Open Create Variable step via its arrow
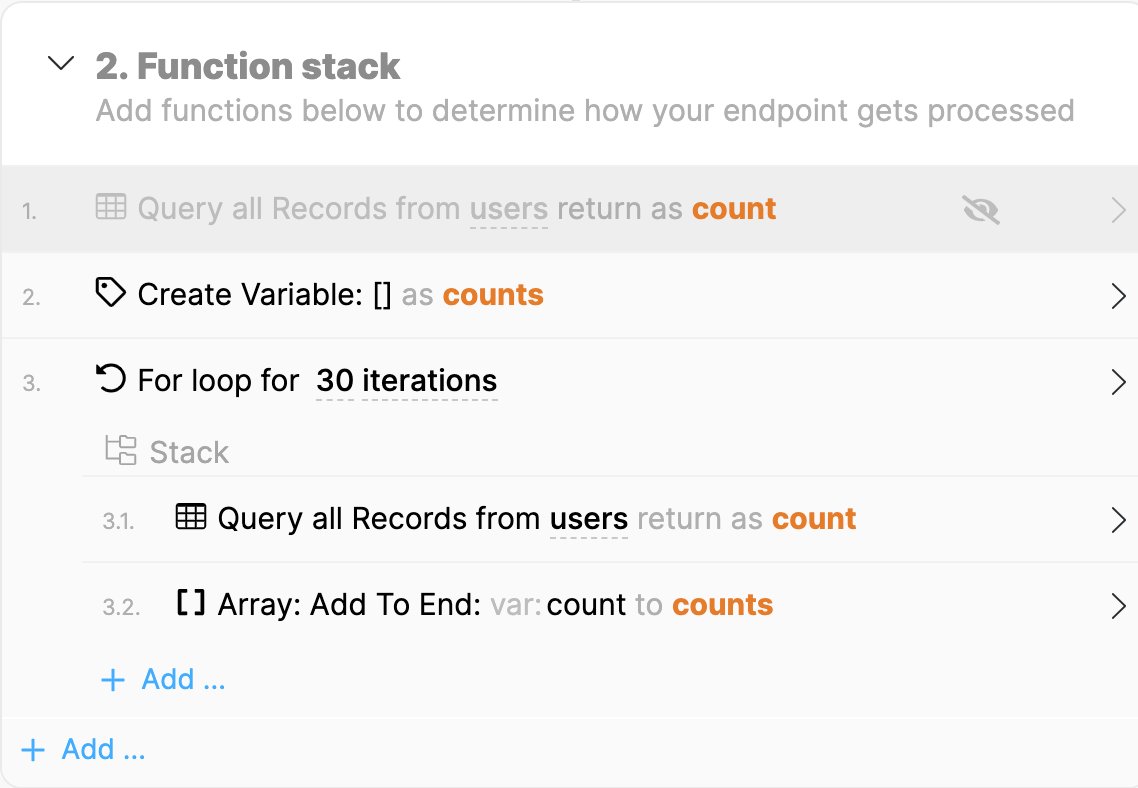This screenshot has width=1138, height=788. [1118, 296]
